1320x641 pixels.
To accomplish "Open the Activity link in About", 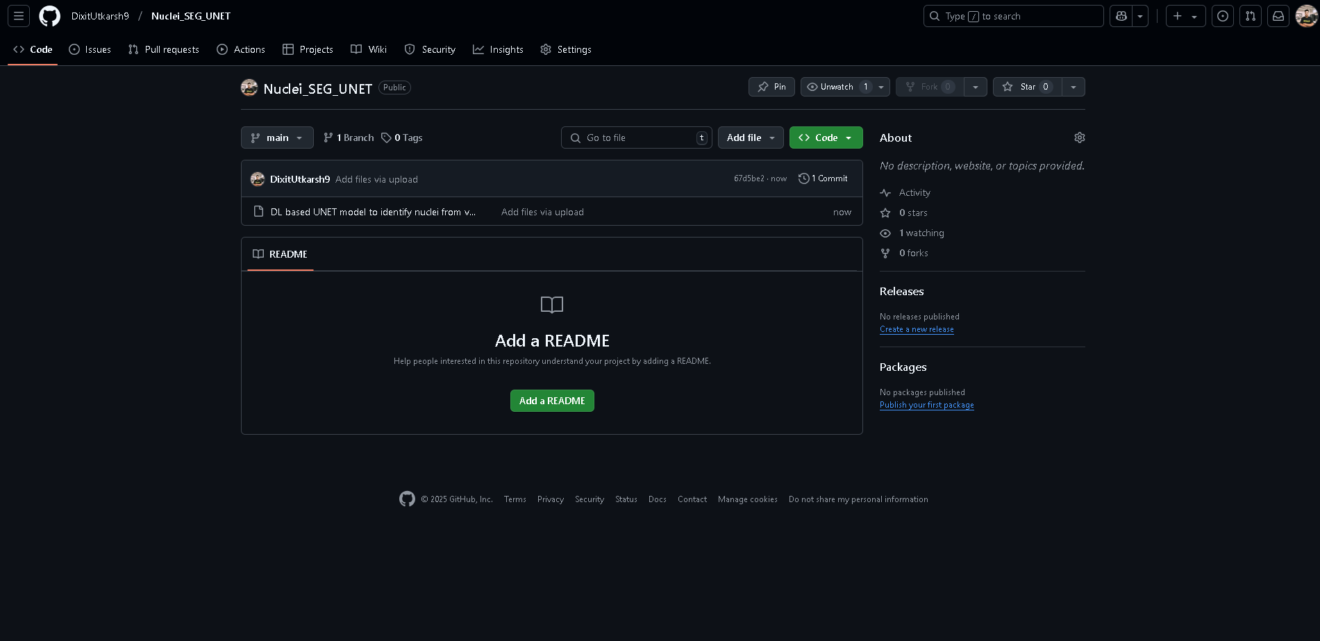I will [x=905, y=193].
